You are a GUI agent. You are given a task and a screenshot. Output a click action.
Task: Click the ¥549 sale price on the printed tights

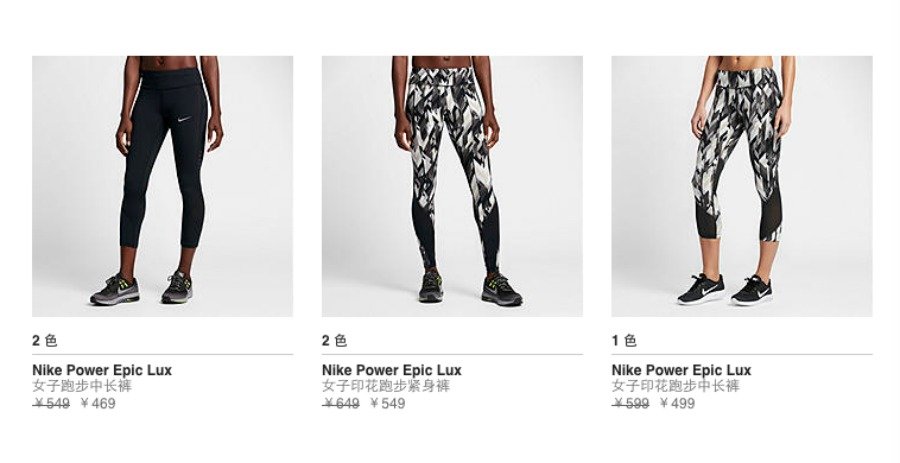388,404
